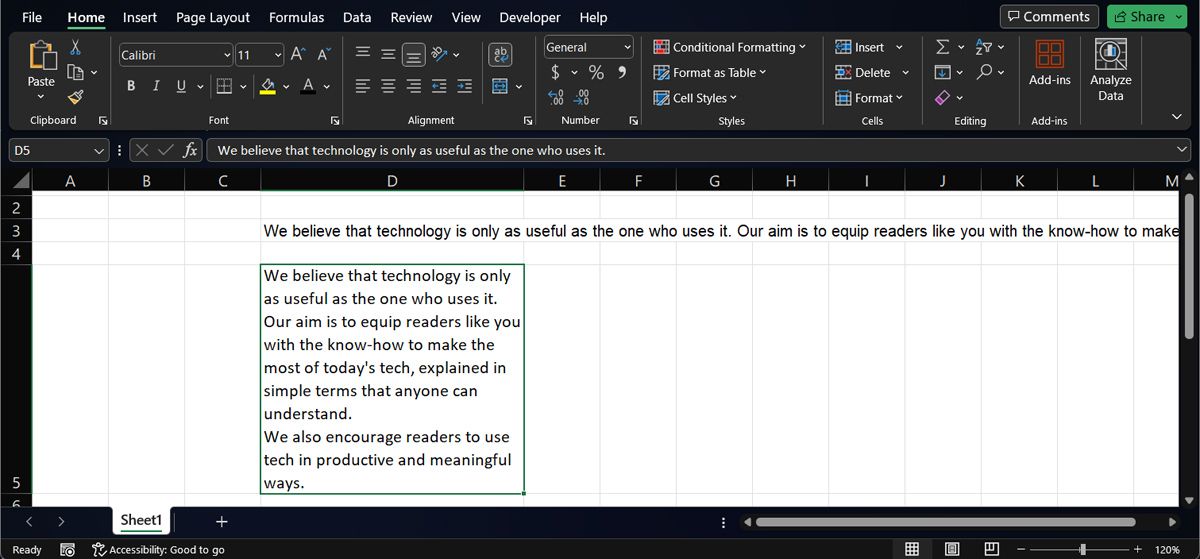Click the Increase Font Size icon
The width and height of the screenshot is (1200, 559).
298,55
